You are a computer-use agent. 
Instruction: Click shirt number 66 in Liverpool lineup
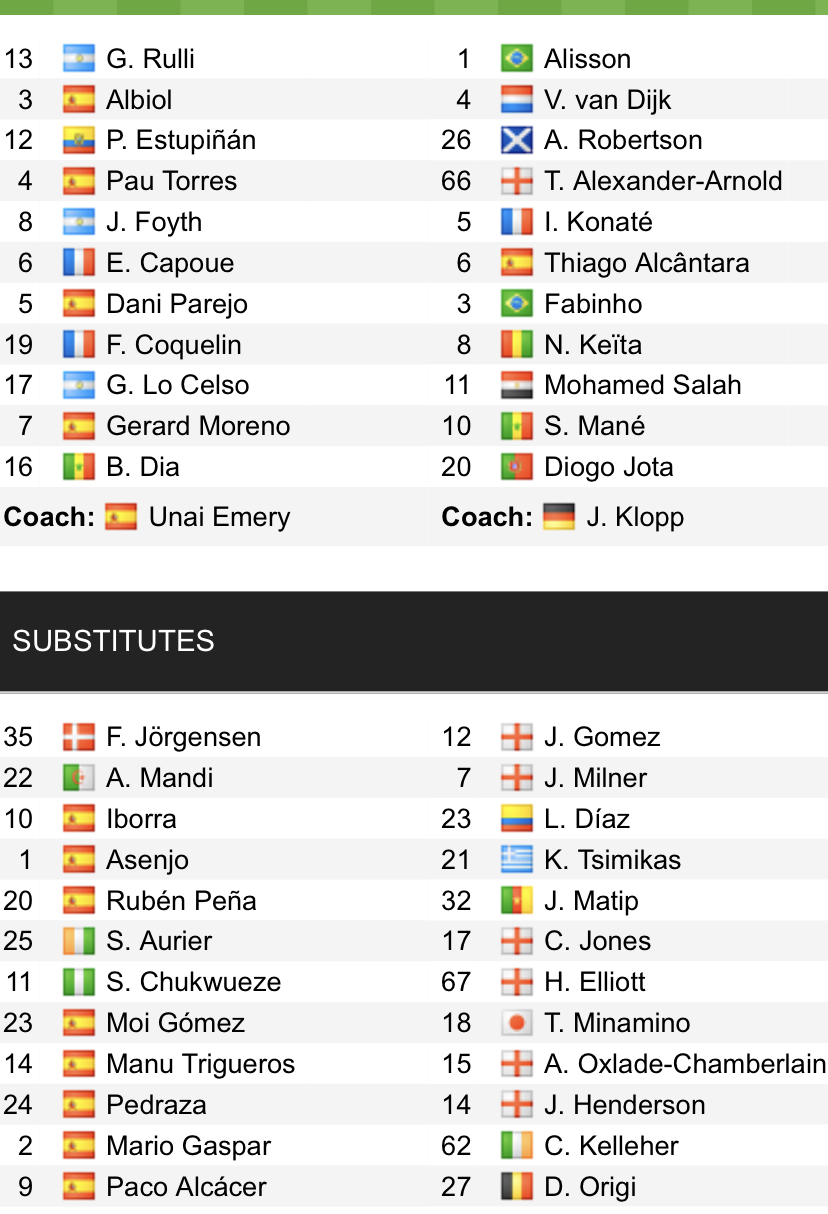pyautogui.click(x=456, y=182)
